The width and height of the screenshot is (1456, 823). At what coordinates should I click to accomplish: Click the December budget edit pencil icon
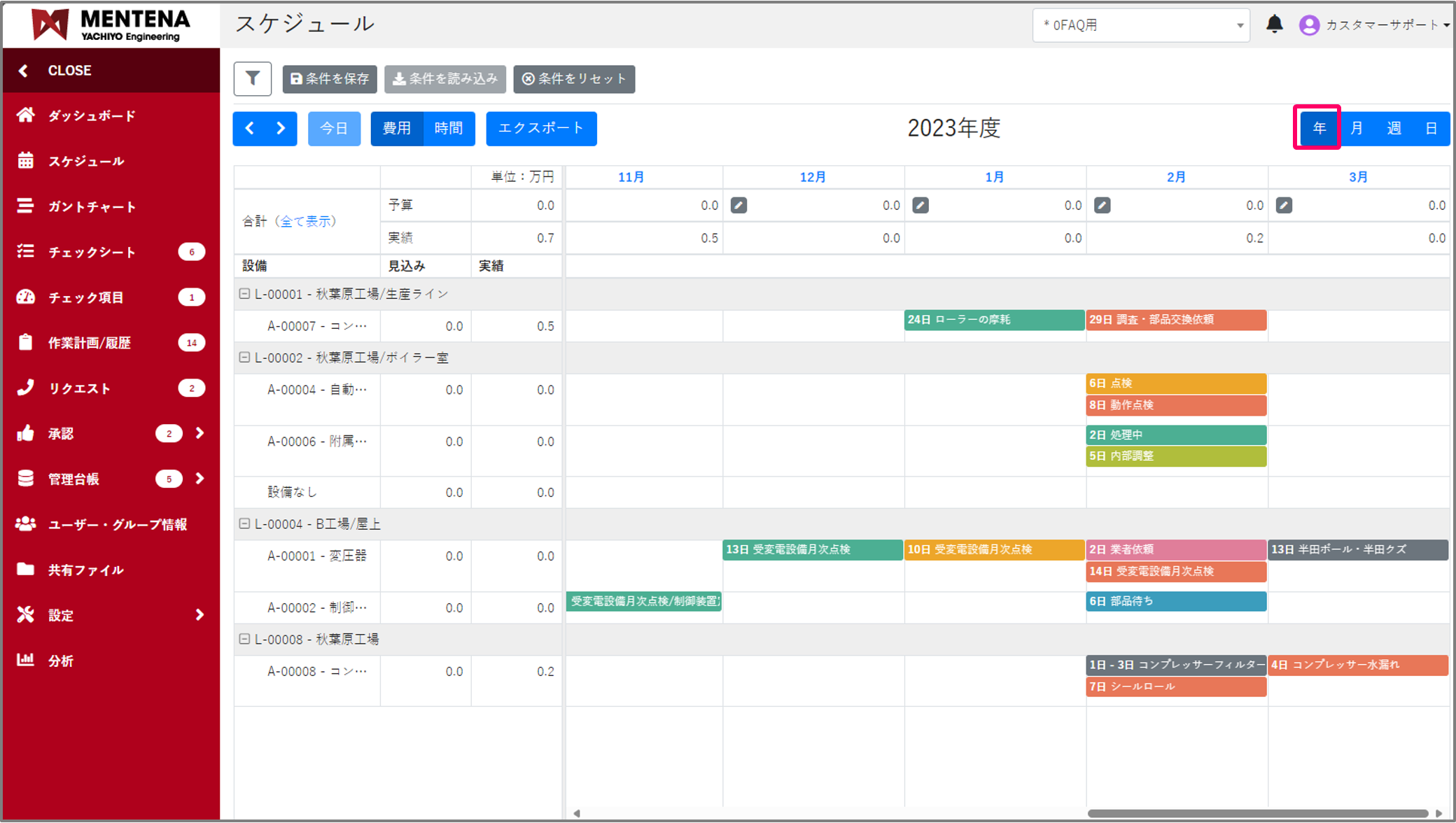[738, 205]
